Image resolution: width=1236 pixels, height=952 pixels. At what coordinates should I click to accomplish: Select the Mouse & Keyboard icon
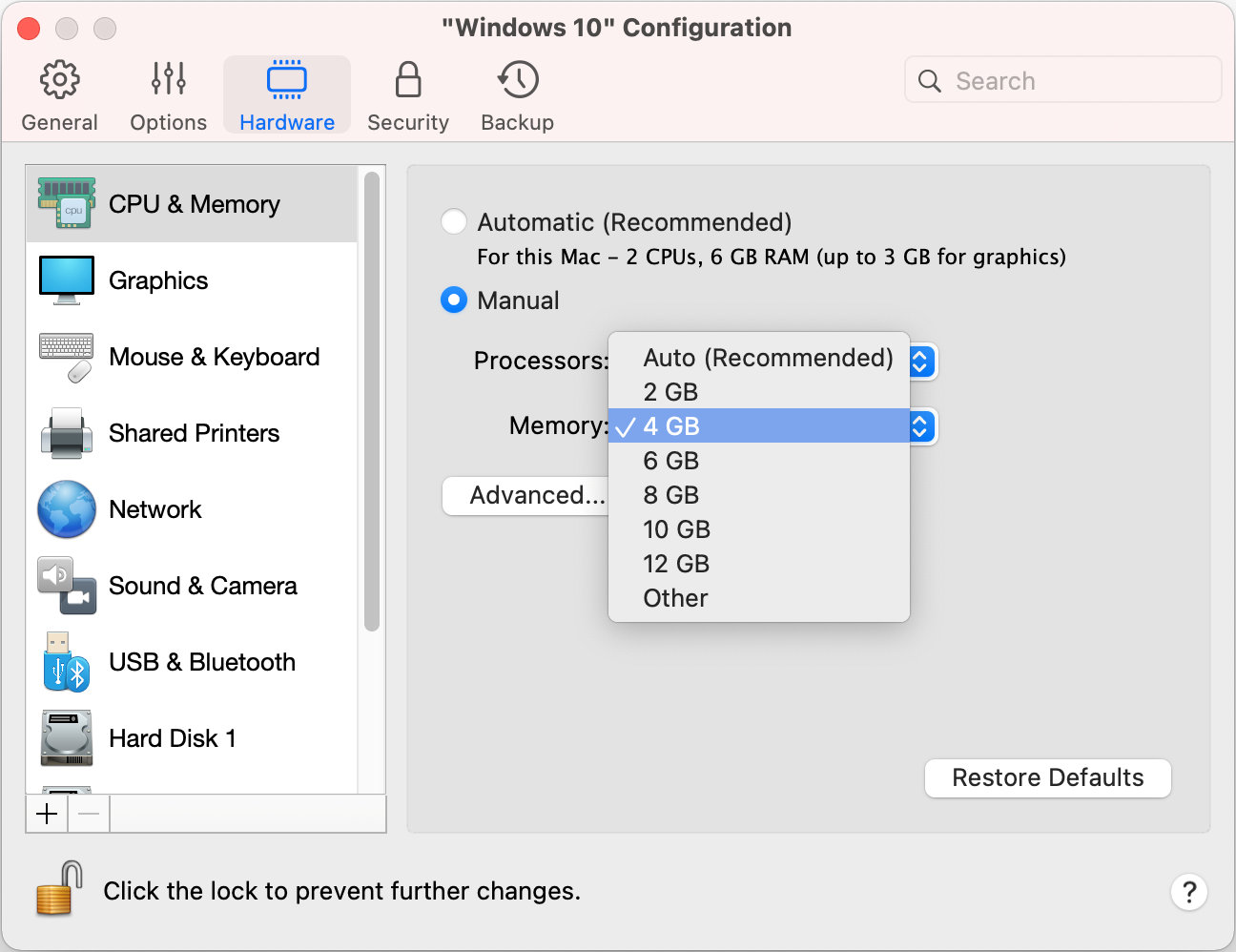coord(67,357)
